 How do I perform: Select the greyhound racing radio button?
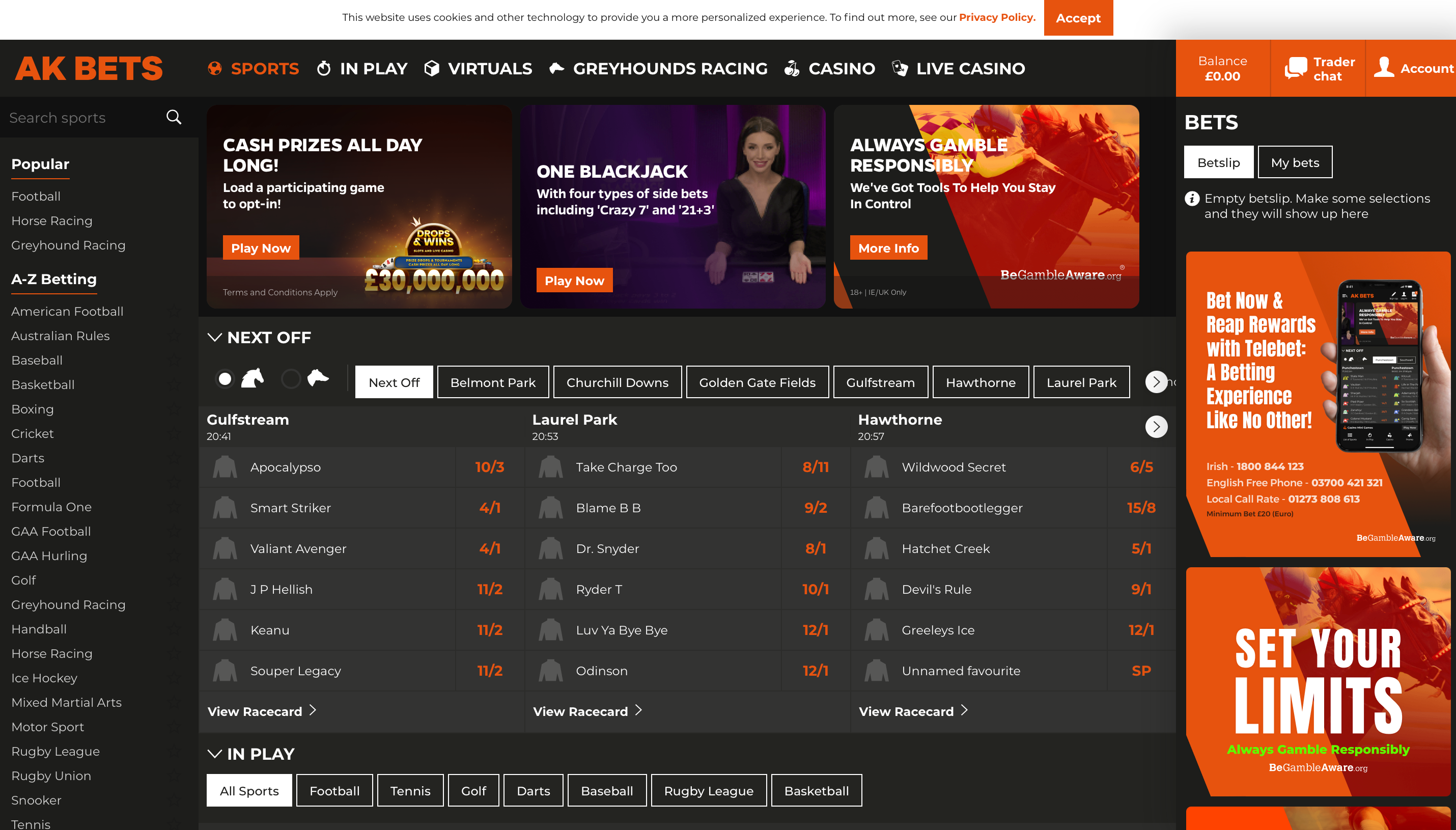pos(291,378)
